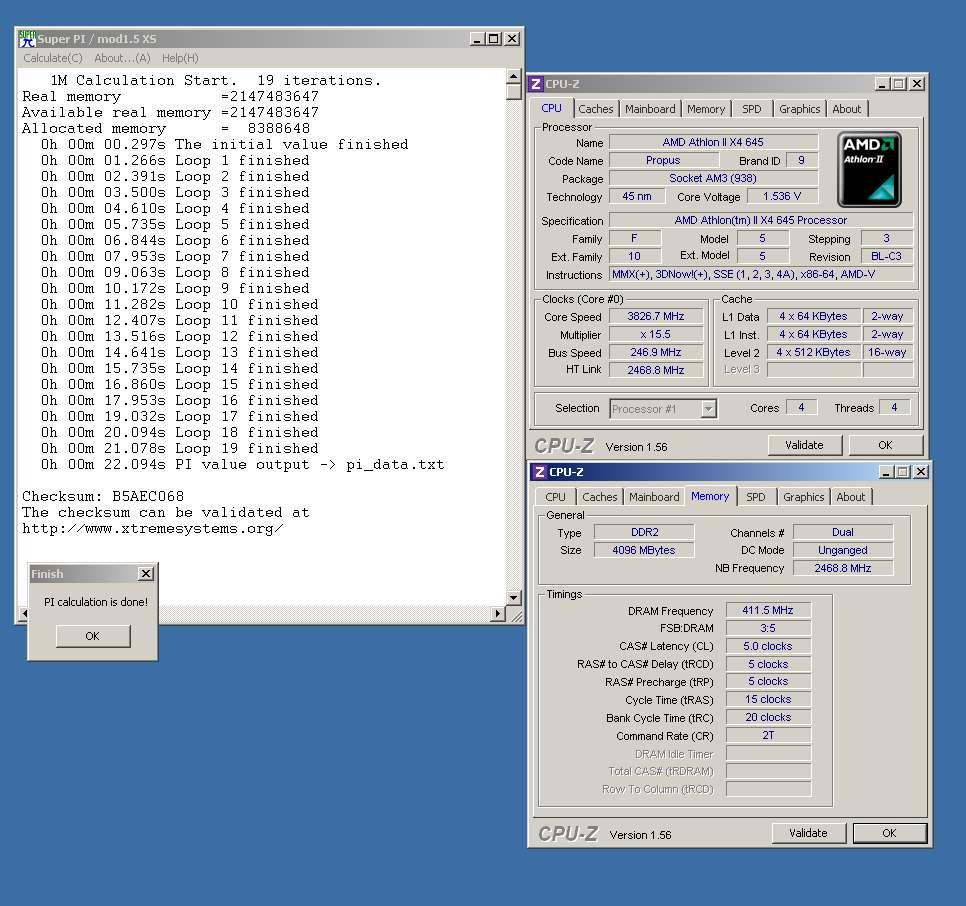The height and width of the screenshot is (906, 966).
Task: Click Validate button in upper CPU-Z window
Action: click(x=805, y=445)
